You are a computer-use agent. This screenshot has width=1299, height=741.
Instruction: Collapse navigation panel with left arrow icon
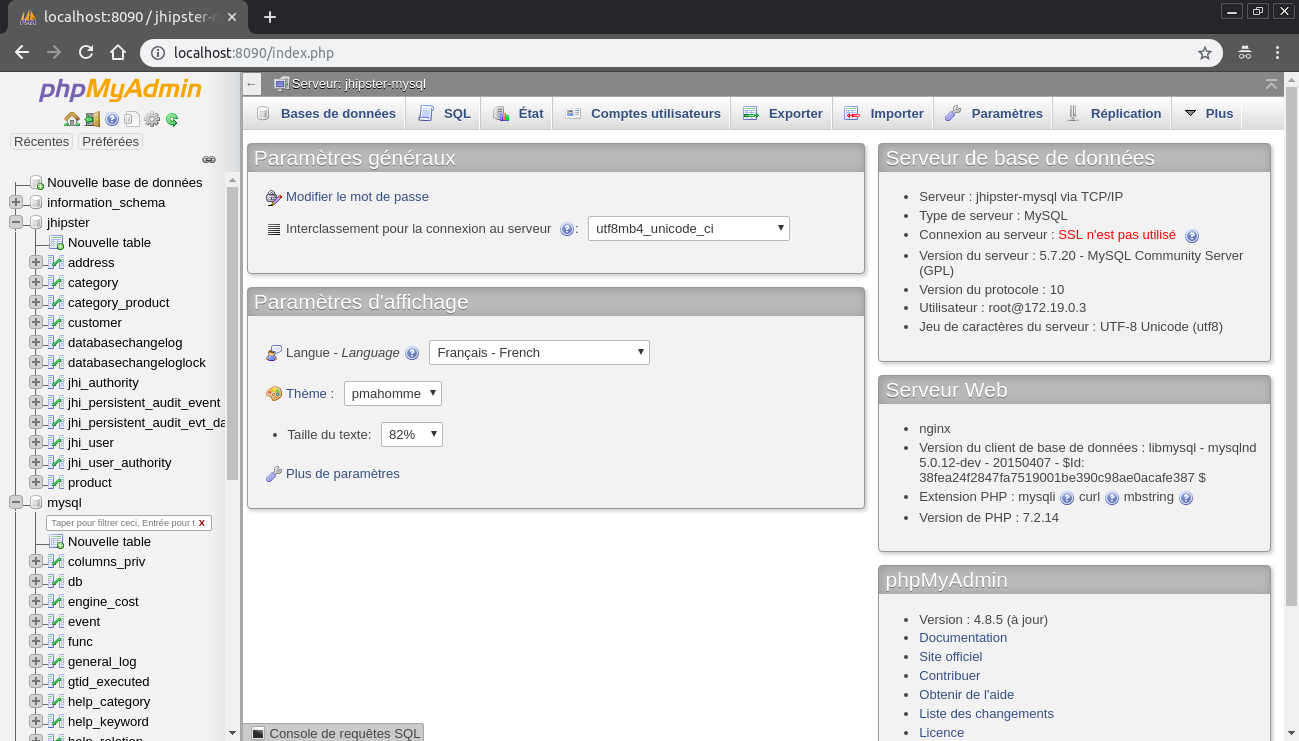pos(251,84)
